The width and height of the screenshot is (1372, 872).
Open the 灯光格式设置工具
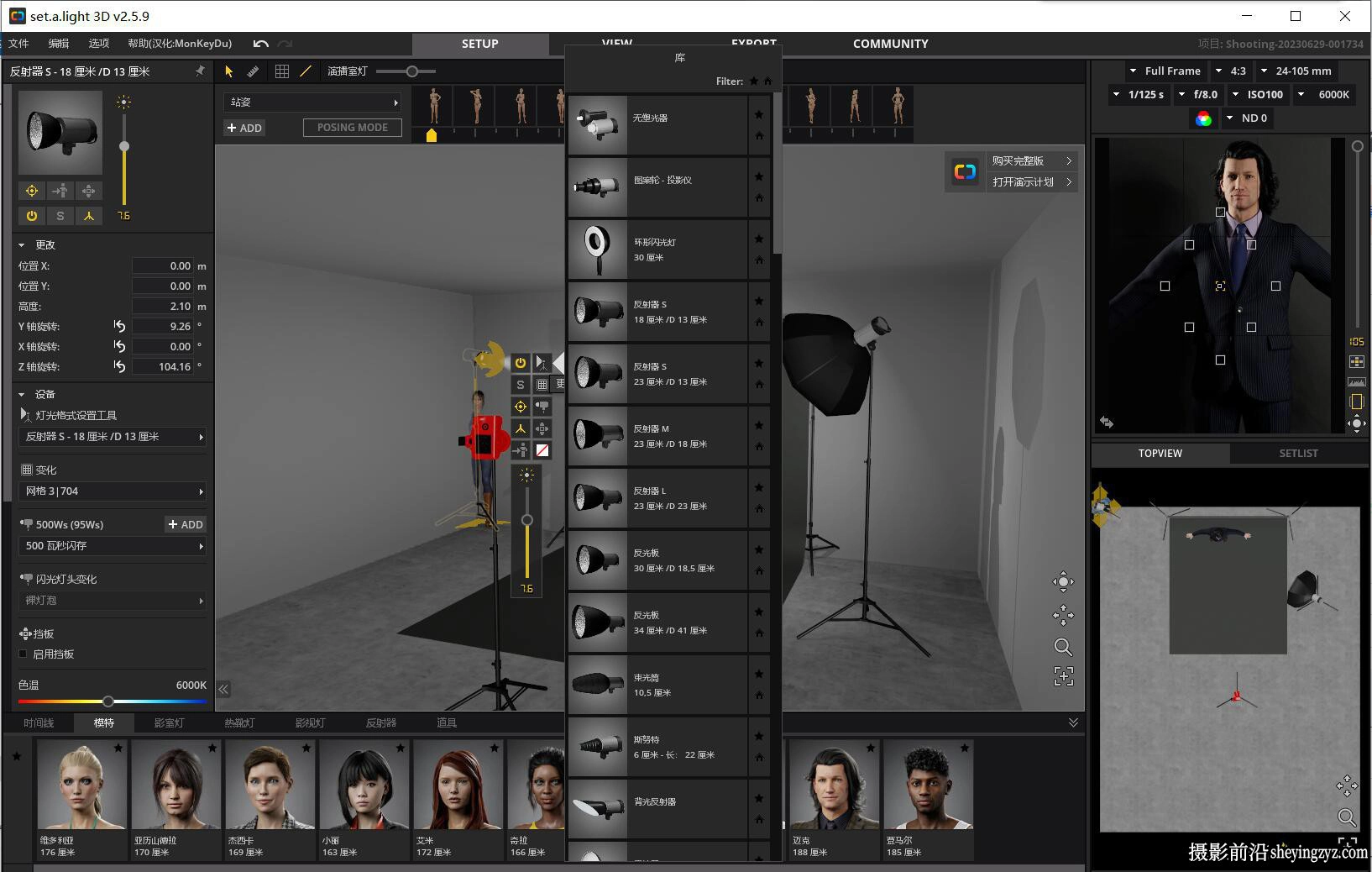click(68, 415)
